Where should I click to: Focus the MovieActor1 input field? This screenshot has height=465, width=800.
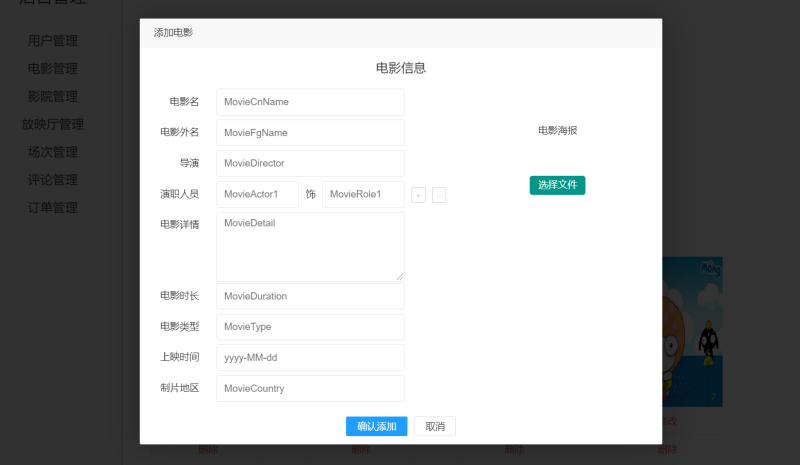pyautogui.click(x=257, y=194)
